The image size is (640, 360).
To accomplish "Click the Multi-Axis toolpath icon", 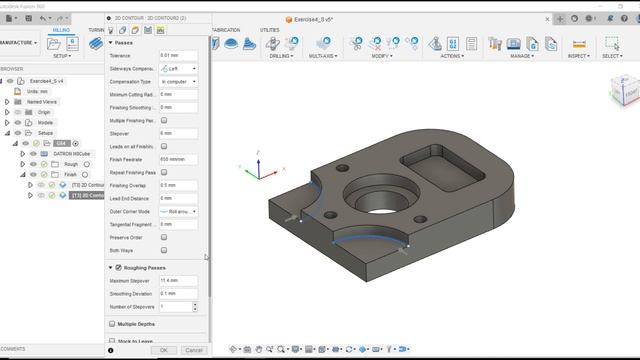I will (323, 42).
